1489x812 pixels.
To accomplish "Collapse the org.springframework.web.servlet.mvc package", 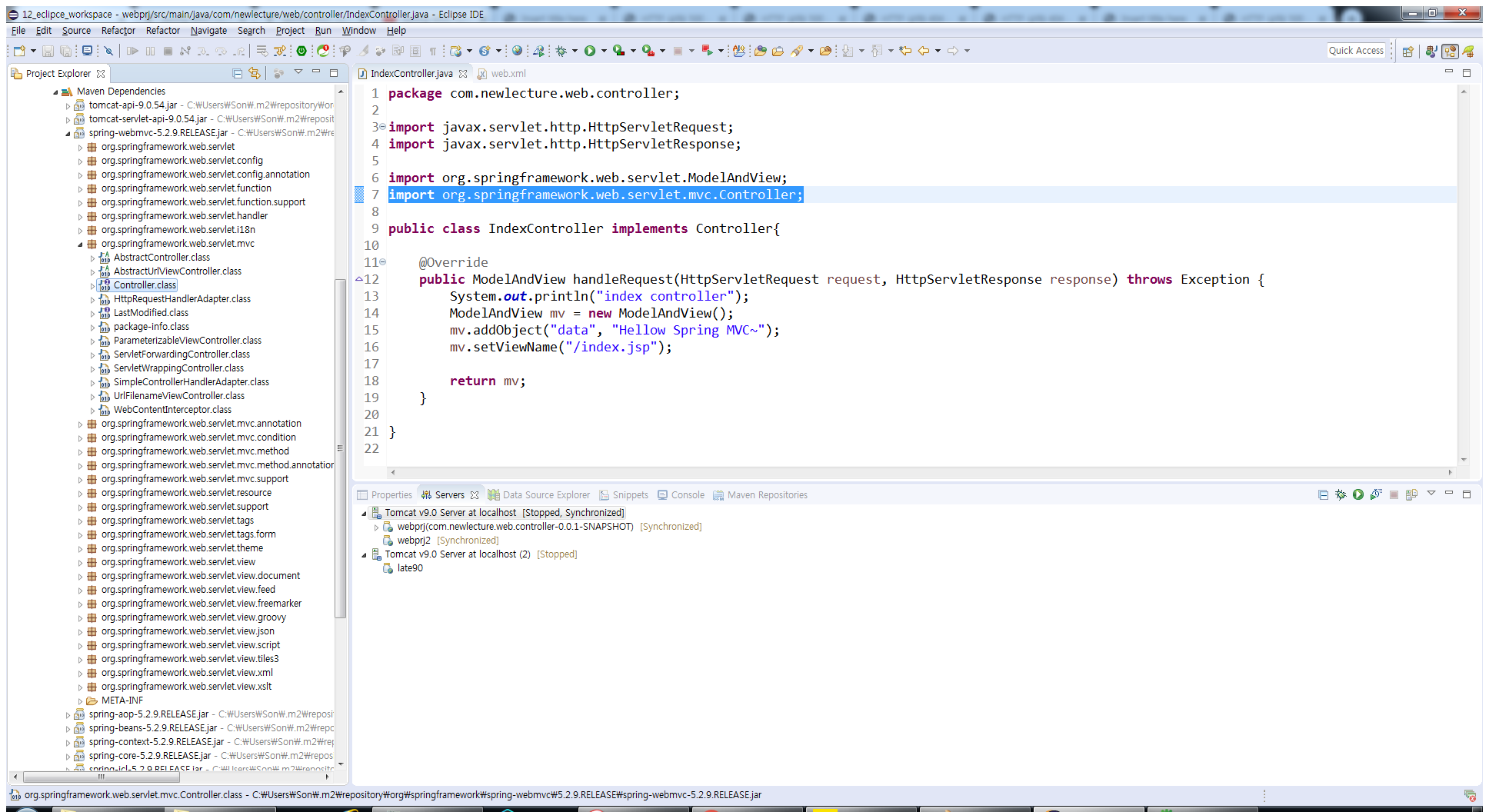I will (81, 244).
